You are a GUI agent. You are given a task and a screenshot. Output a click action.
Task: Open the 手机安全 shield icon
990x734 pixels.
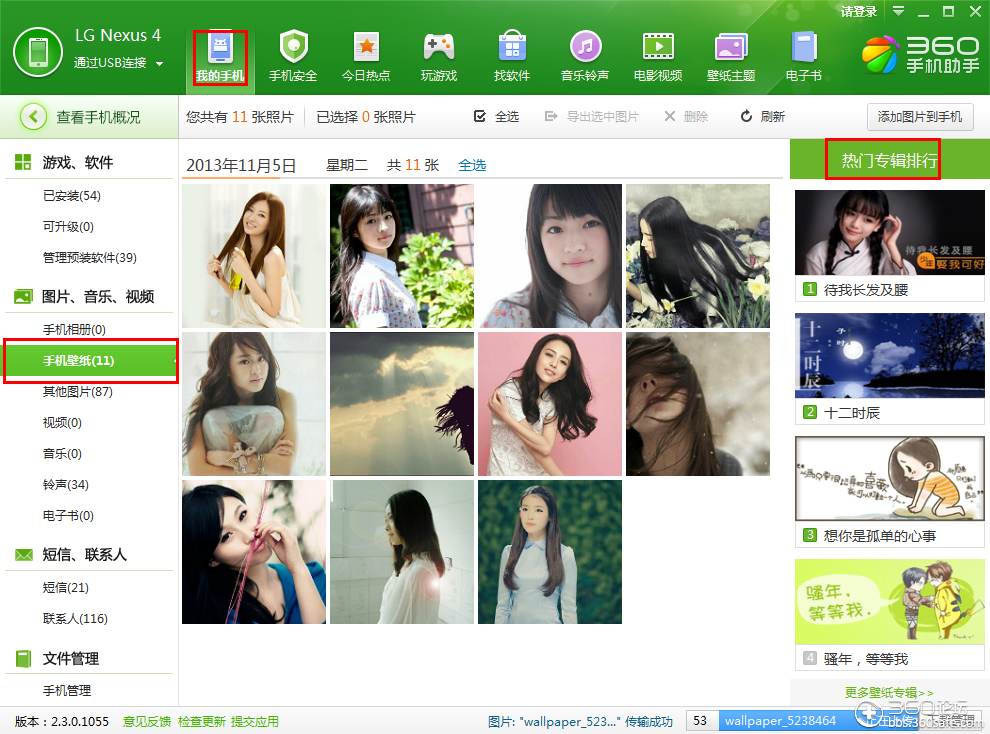(x=293, y=47)
